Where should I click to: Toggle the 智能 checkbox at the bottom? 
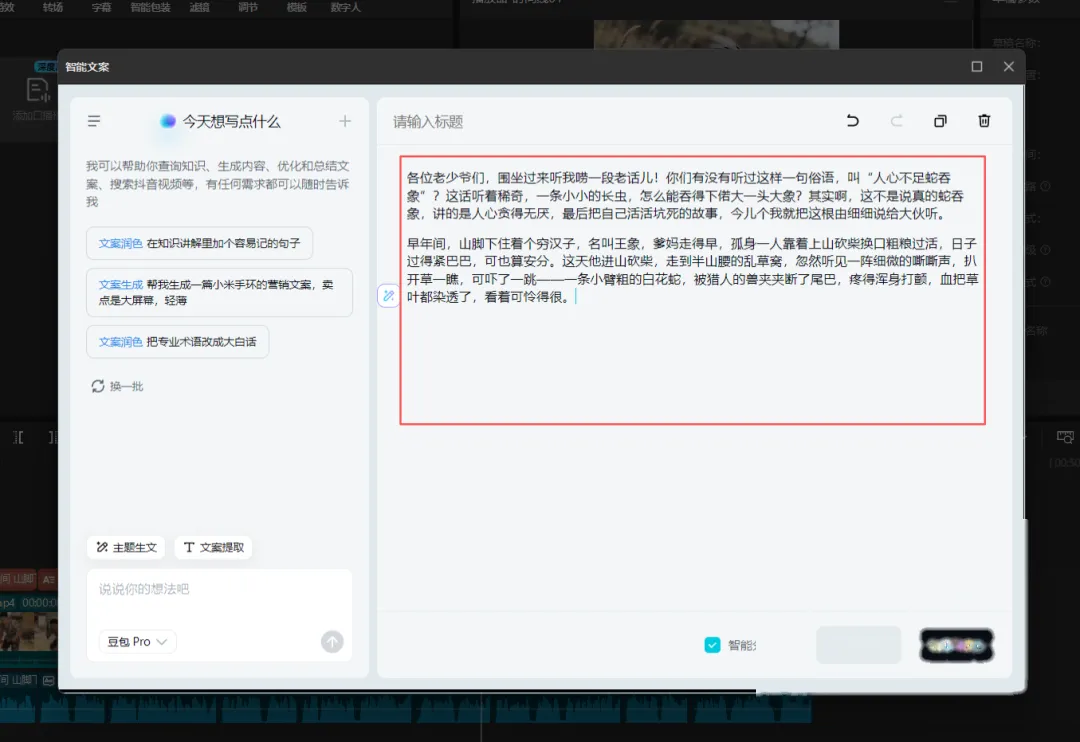click(x=712, y=646)
